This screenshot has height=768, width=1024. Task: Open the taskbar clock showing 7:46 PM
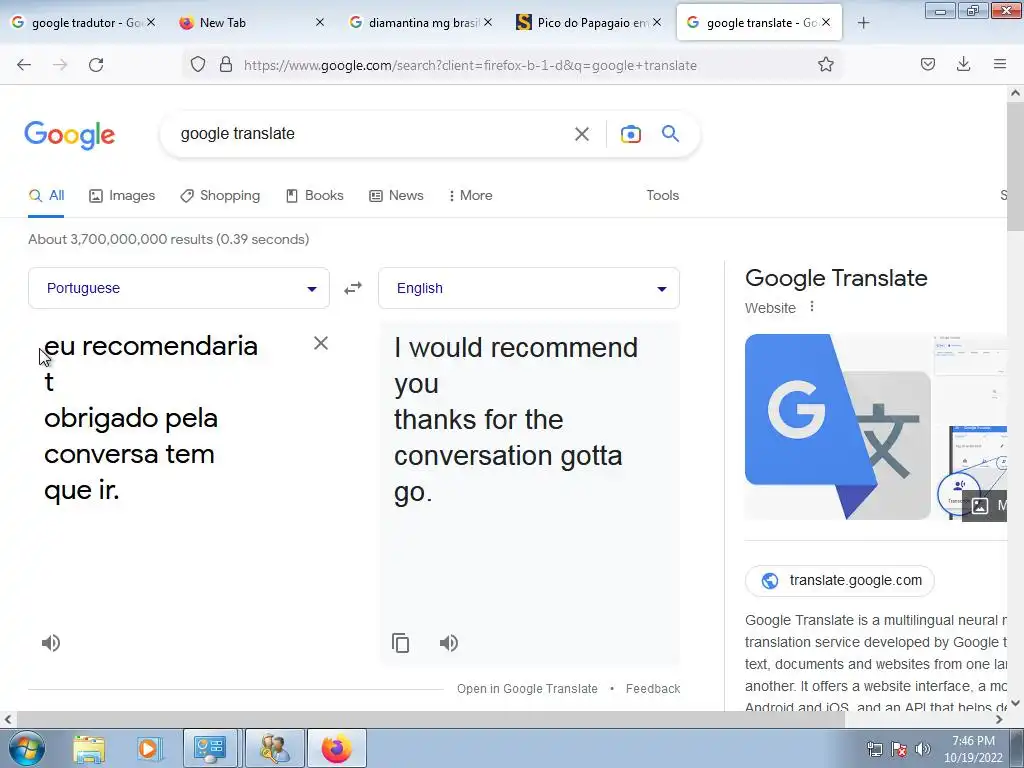(972, 749)
